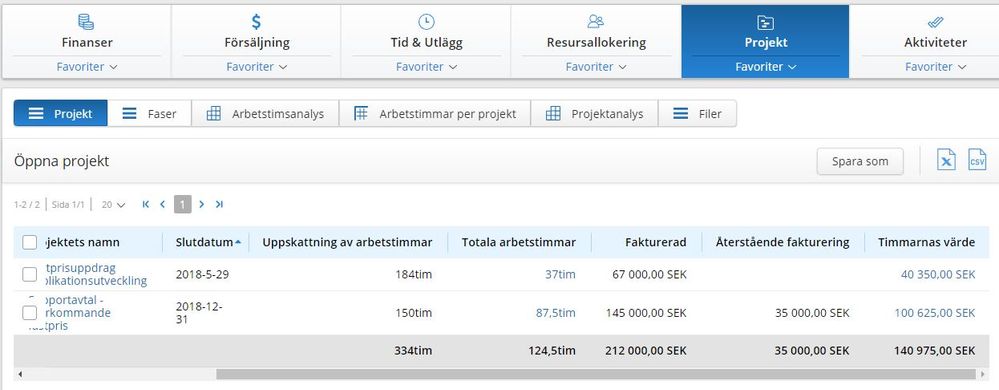Image resolution: width=999 pixels, height=390 pixels.
Task: Sort by Totala arbetstimmar column
Action: coord(519,242)
